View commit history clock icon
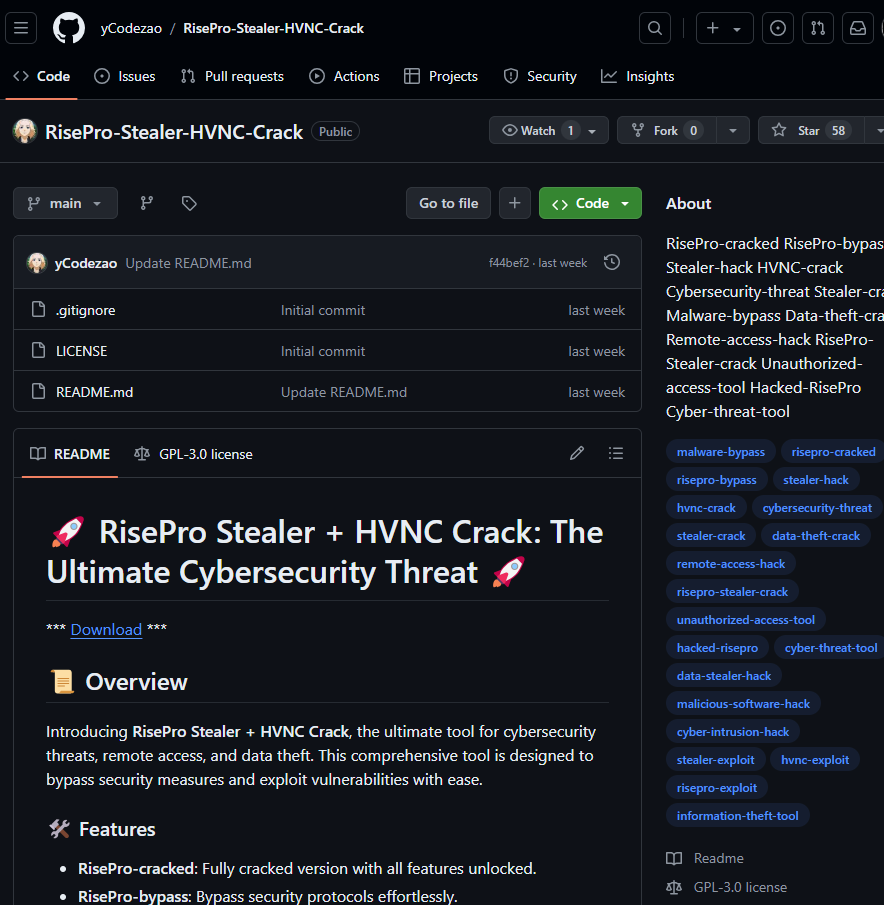This screenshot has height=905, width=884. pos(612,263)
